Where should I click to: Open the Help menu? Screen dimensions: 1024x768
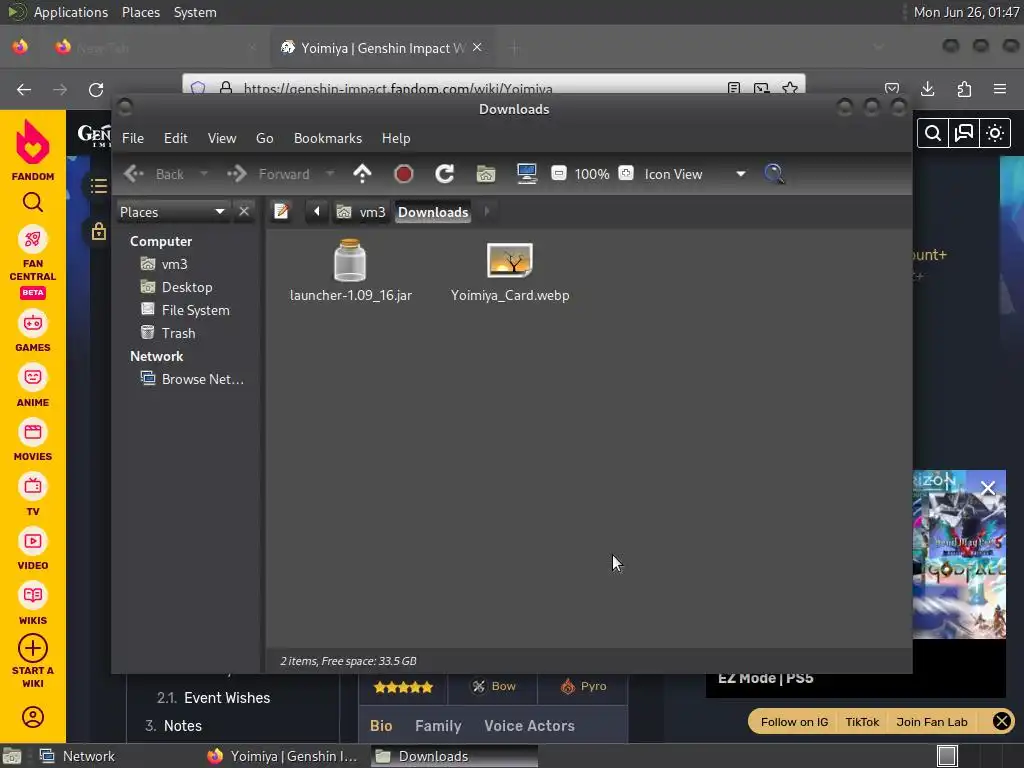pos(396,138)
